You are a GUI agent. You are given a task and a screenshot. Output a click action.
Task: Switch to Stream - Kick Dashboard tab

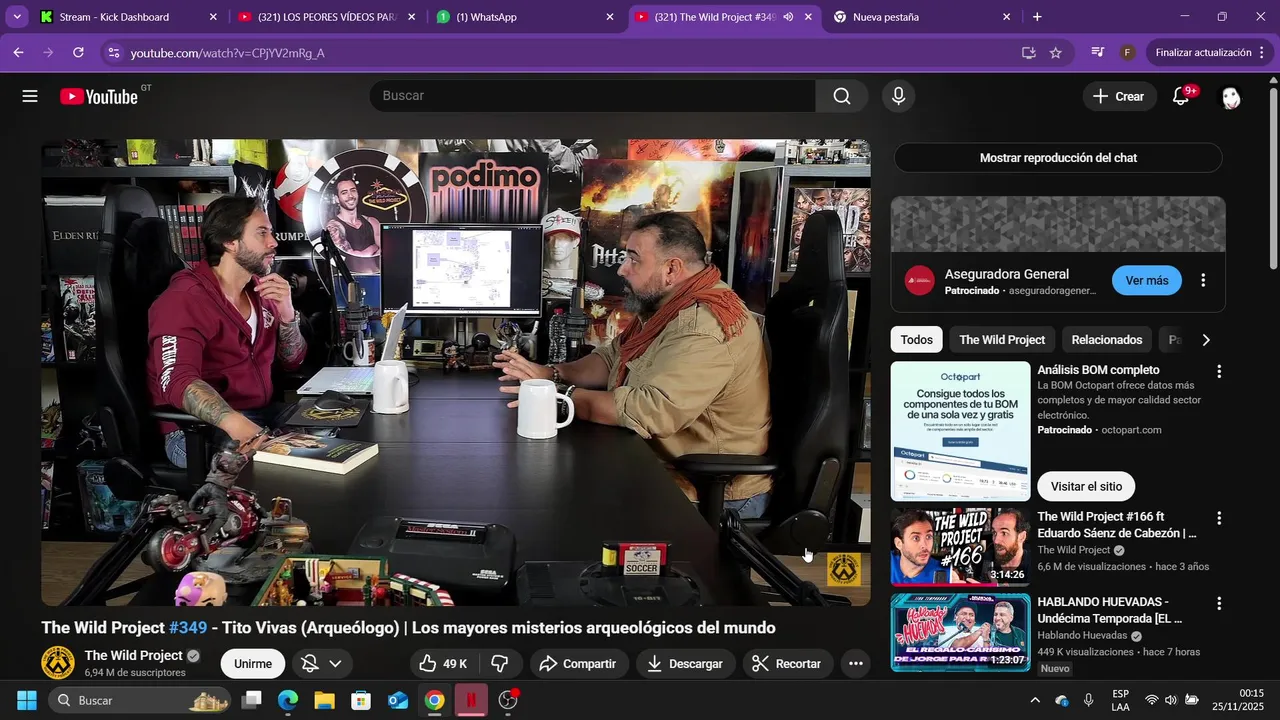coord(128,17)
